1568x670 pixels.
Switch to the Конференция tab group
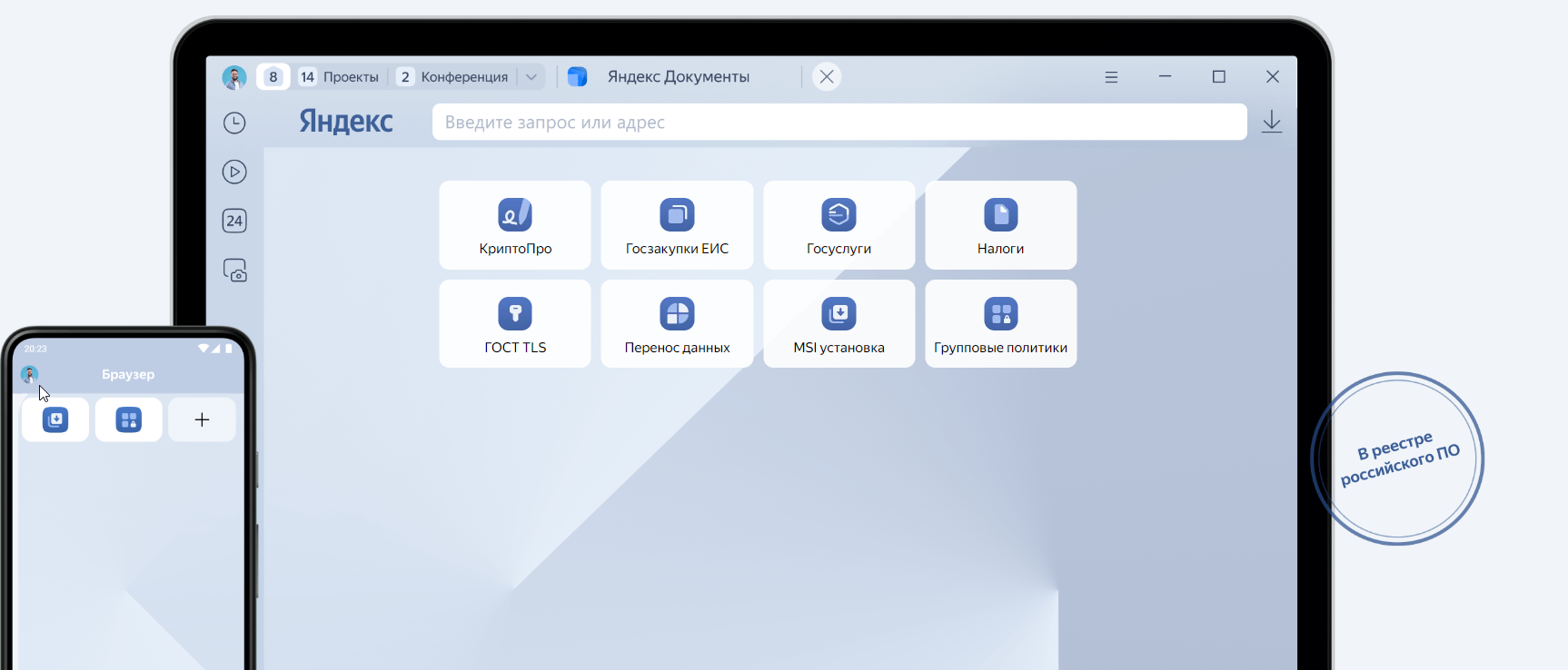click(454, 77)
